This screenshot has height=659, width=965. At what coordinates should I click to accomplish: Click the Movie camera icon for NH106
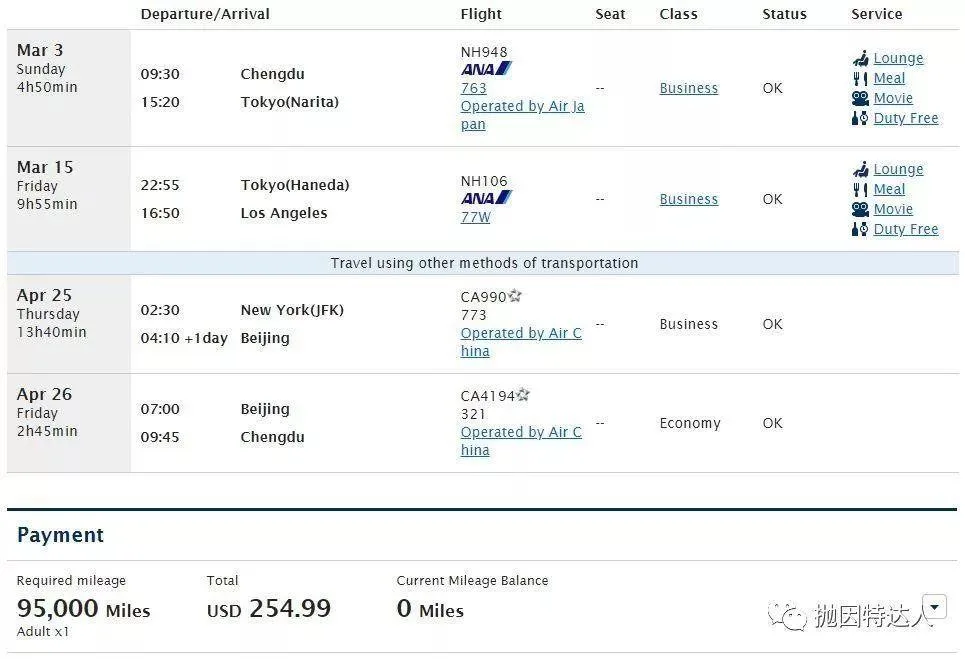[860, 209]
